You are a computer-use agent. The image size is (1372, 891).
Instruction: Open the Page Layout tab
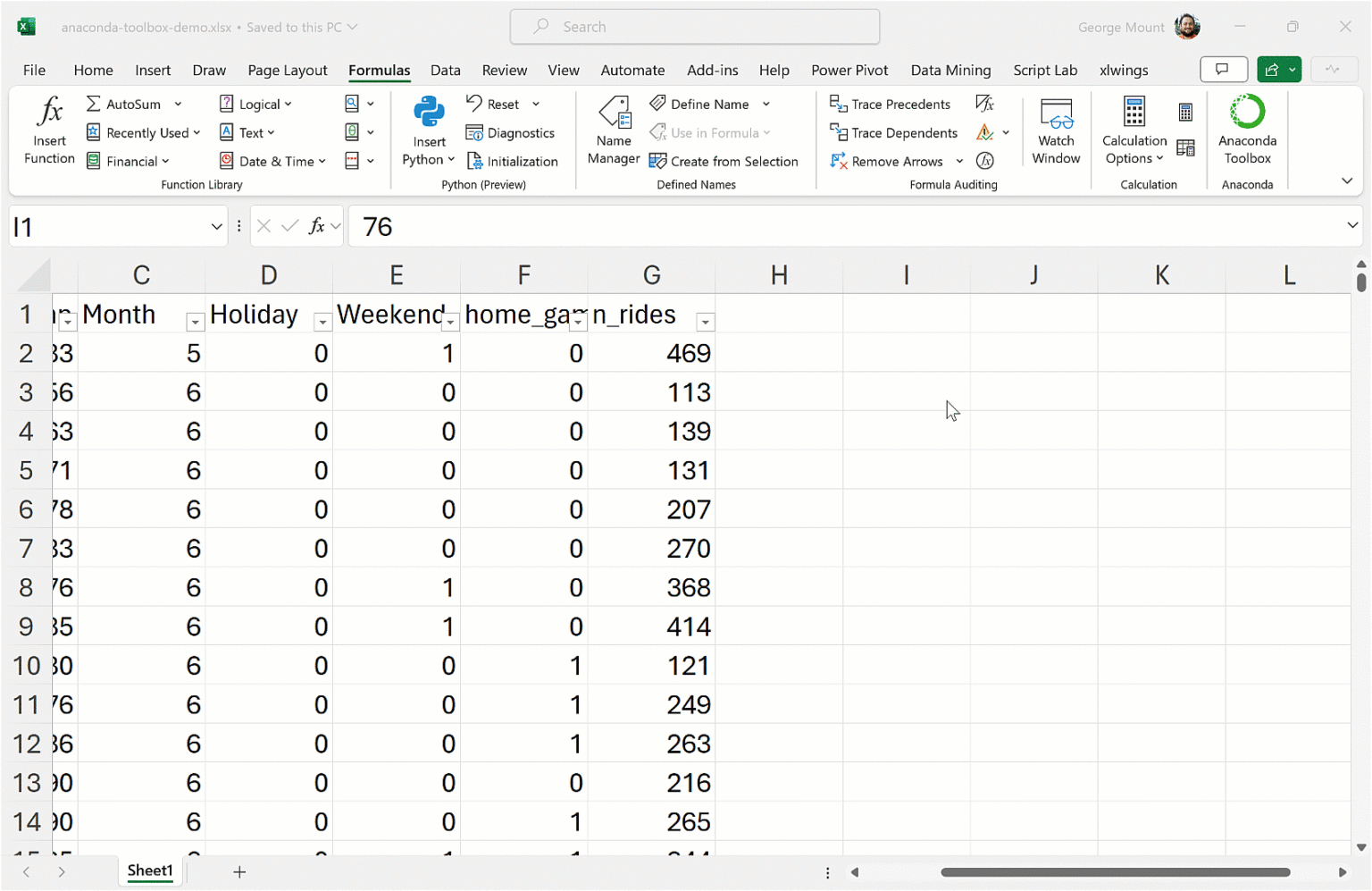pyautogui.click(x=287, y=71)
